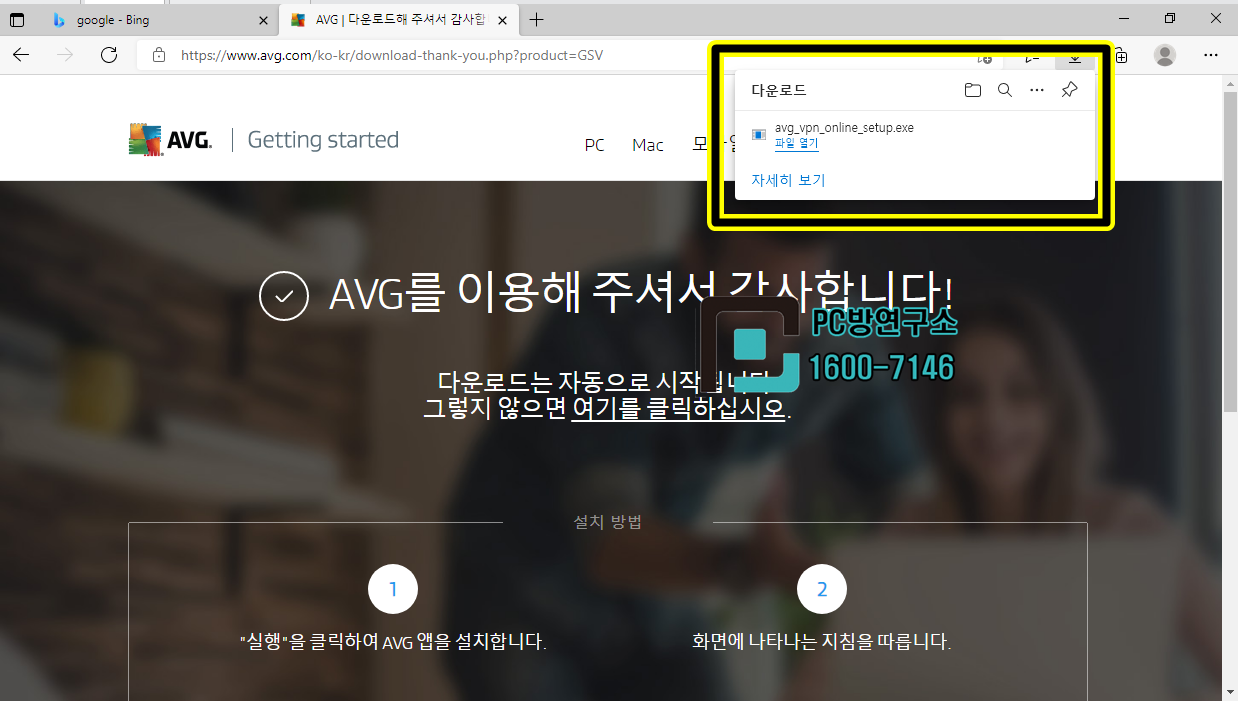Screen dimensions: 1238x701
Task: Click the AVG logo
Action: click(170, 140)
